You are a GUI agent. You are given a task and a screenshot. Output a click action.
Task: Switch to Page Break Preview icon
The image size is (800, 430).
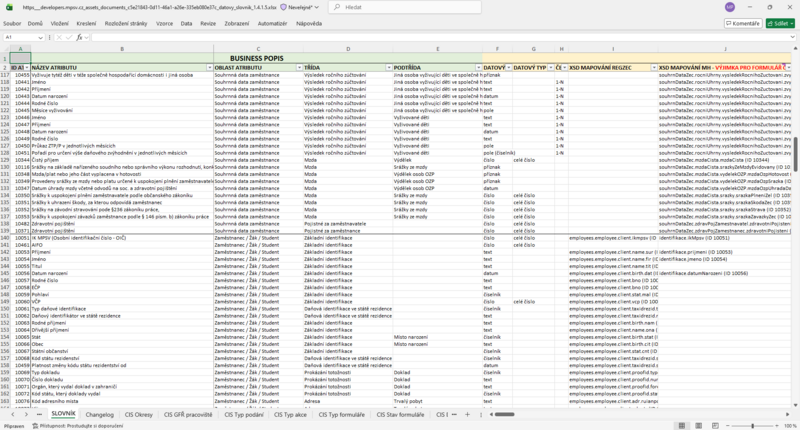coord(715,425)
